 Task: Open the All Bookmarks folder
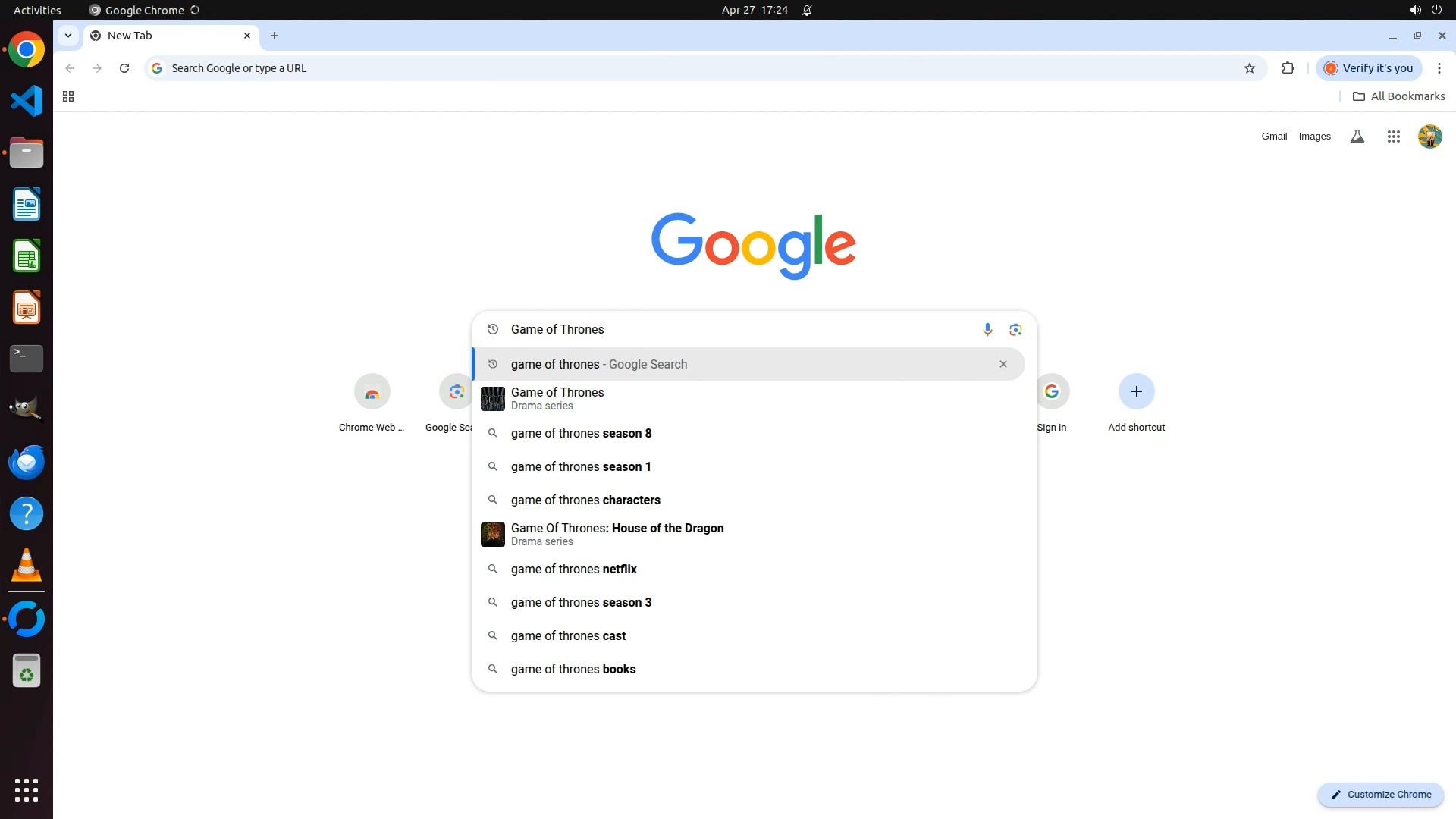[1398, 96]
